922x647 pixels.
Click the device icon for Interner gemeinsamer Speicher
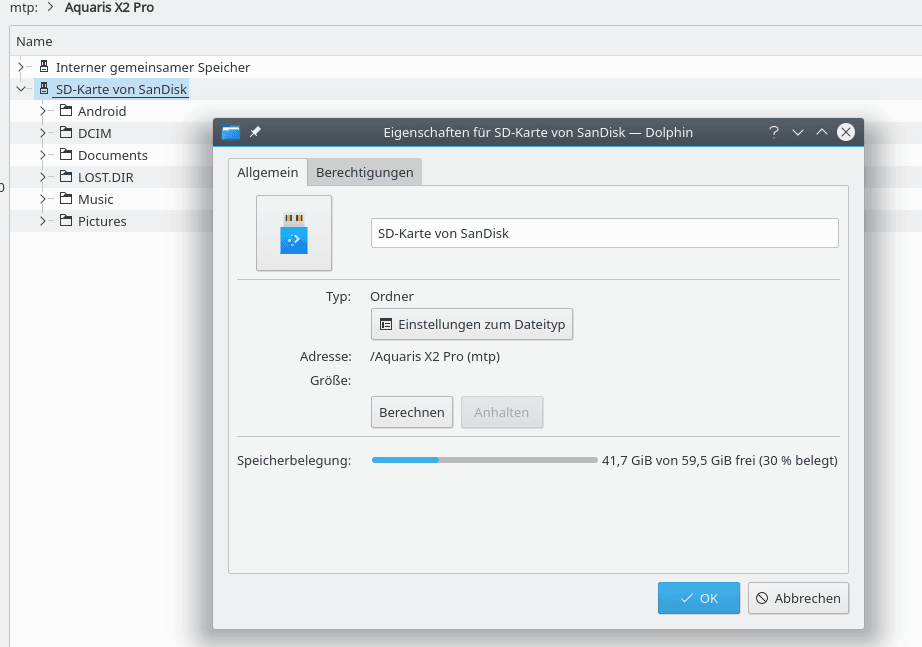click(44, 66)
